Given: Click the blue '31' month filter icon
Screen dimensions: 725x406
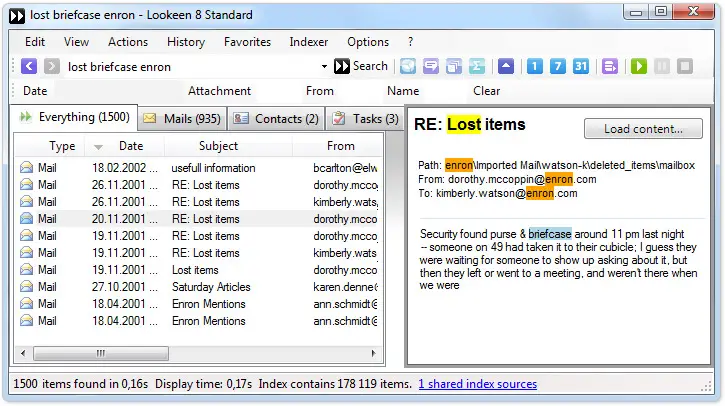Looking at the screenshot, I should coord(581,66).
